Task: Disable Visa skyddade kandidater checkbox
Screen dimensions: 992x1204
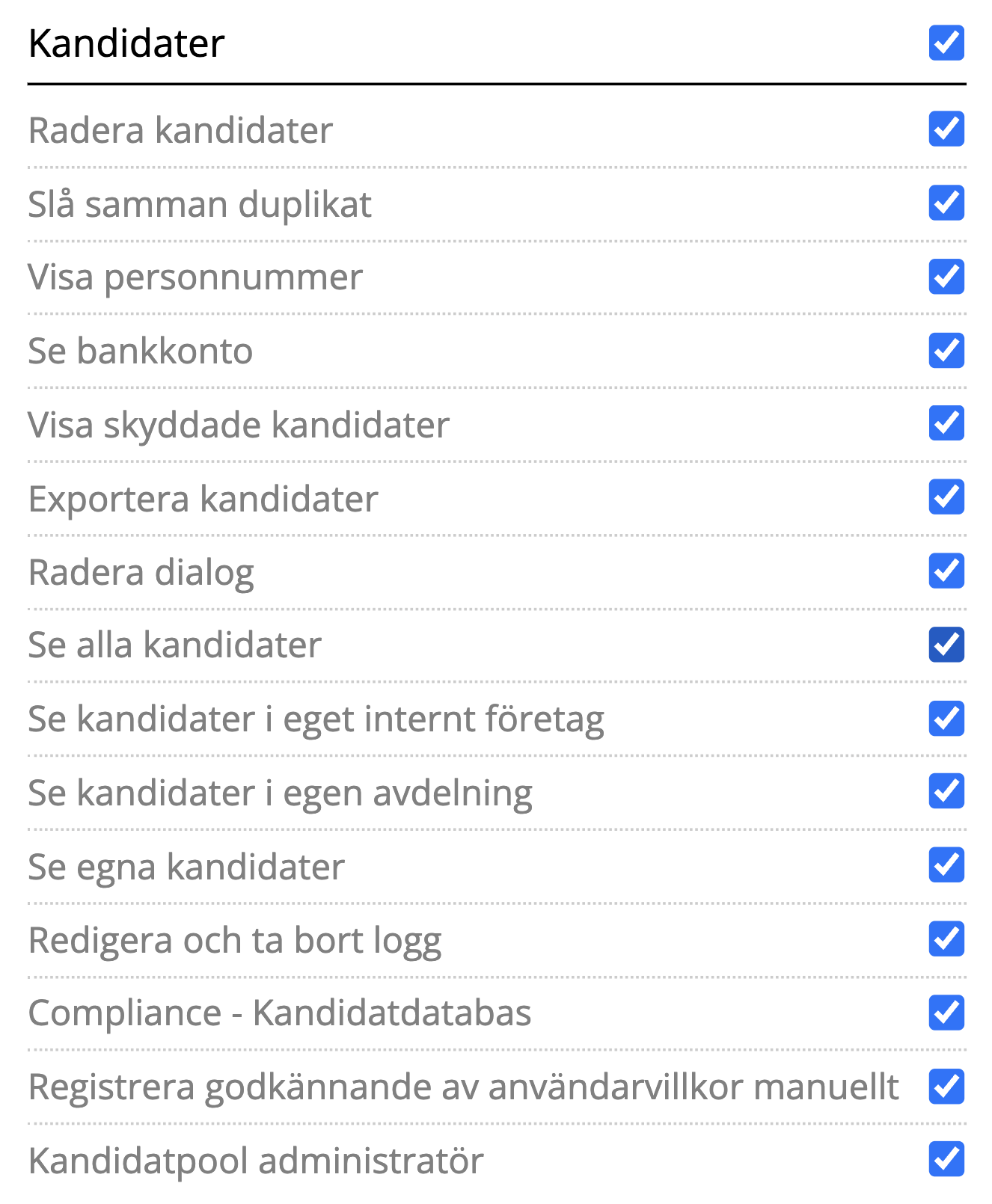Action: pyautogui.click(x=946, y=424)
